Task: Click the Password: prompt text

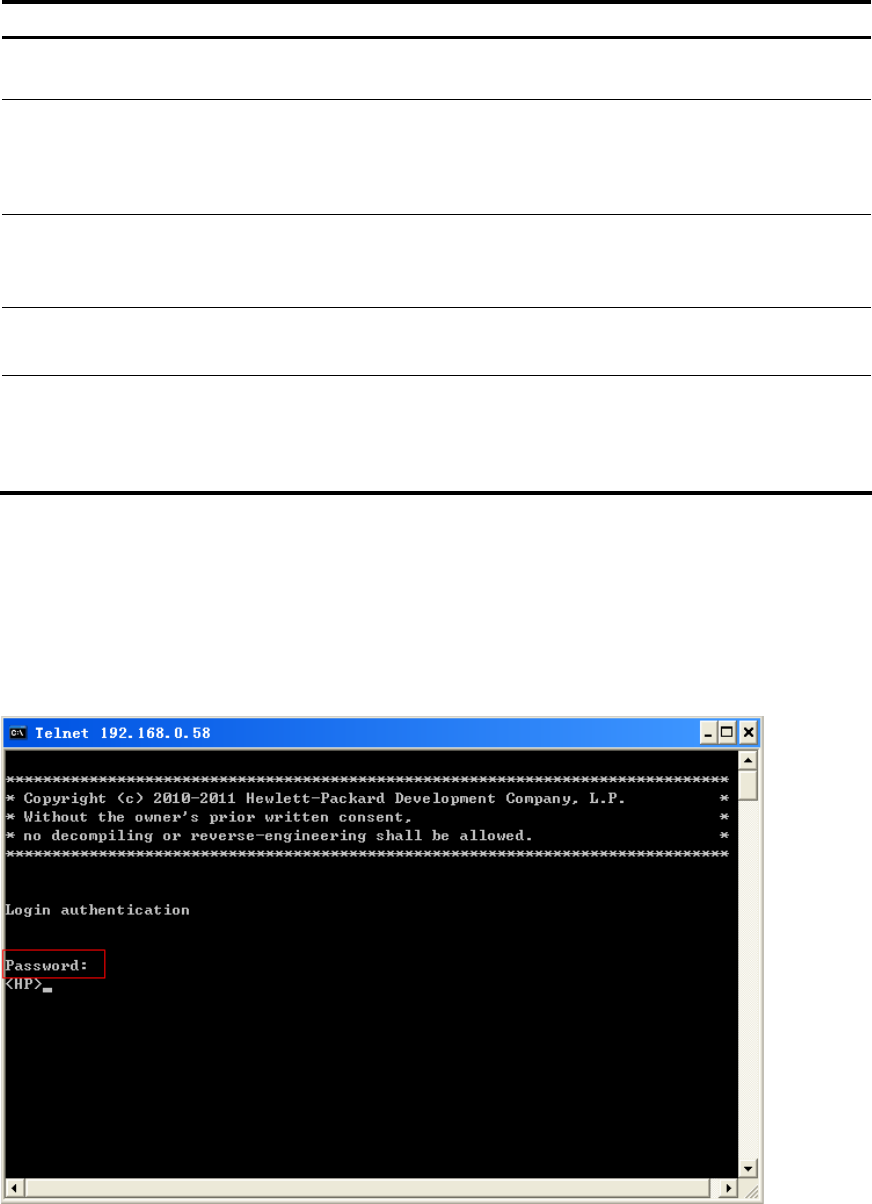Action: pos(47,966)
